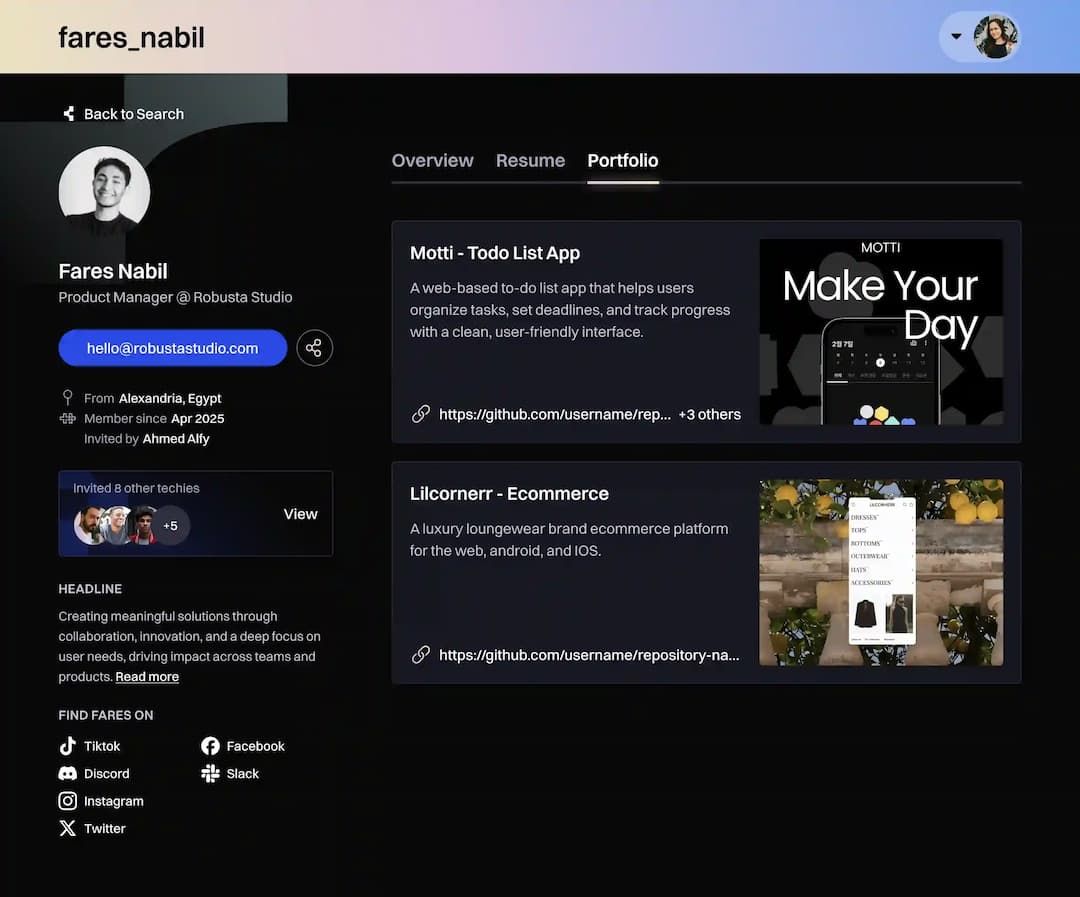
Task: Click the hello@robustastudio.com email button
Action: tap(172, 348)
